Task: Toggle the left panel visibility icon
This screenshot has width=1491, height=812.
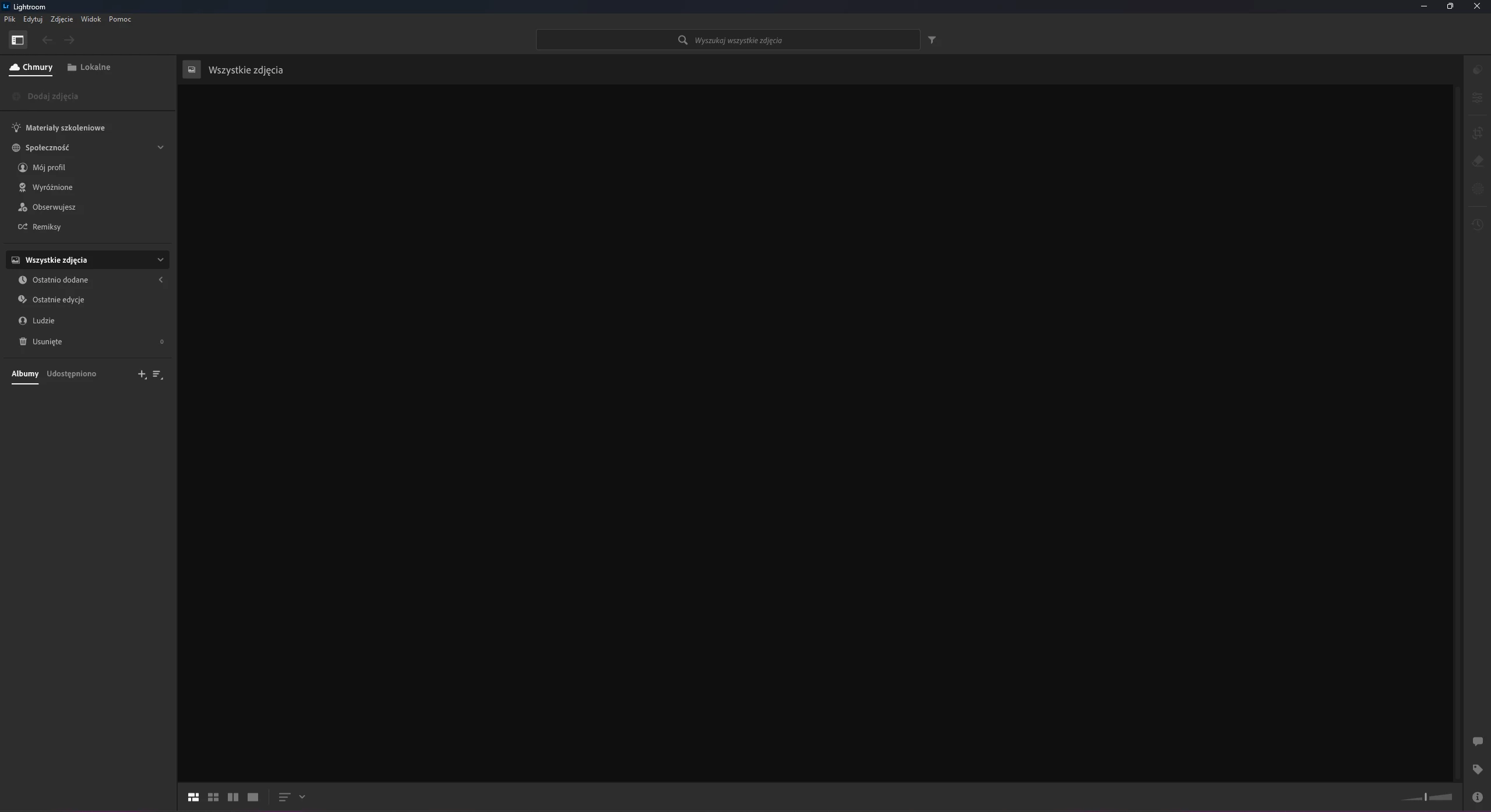Action: coord(17,40)
